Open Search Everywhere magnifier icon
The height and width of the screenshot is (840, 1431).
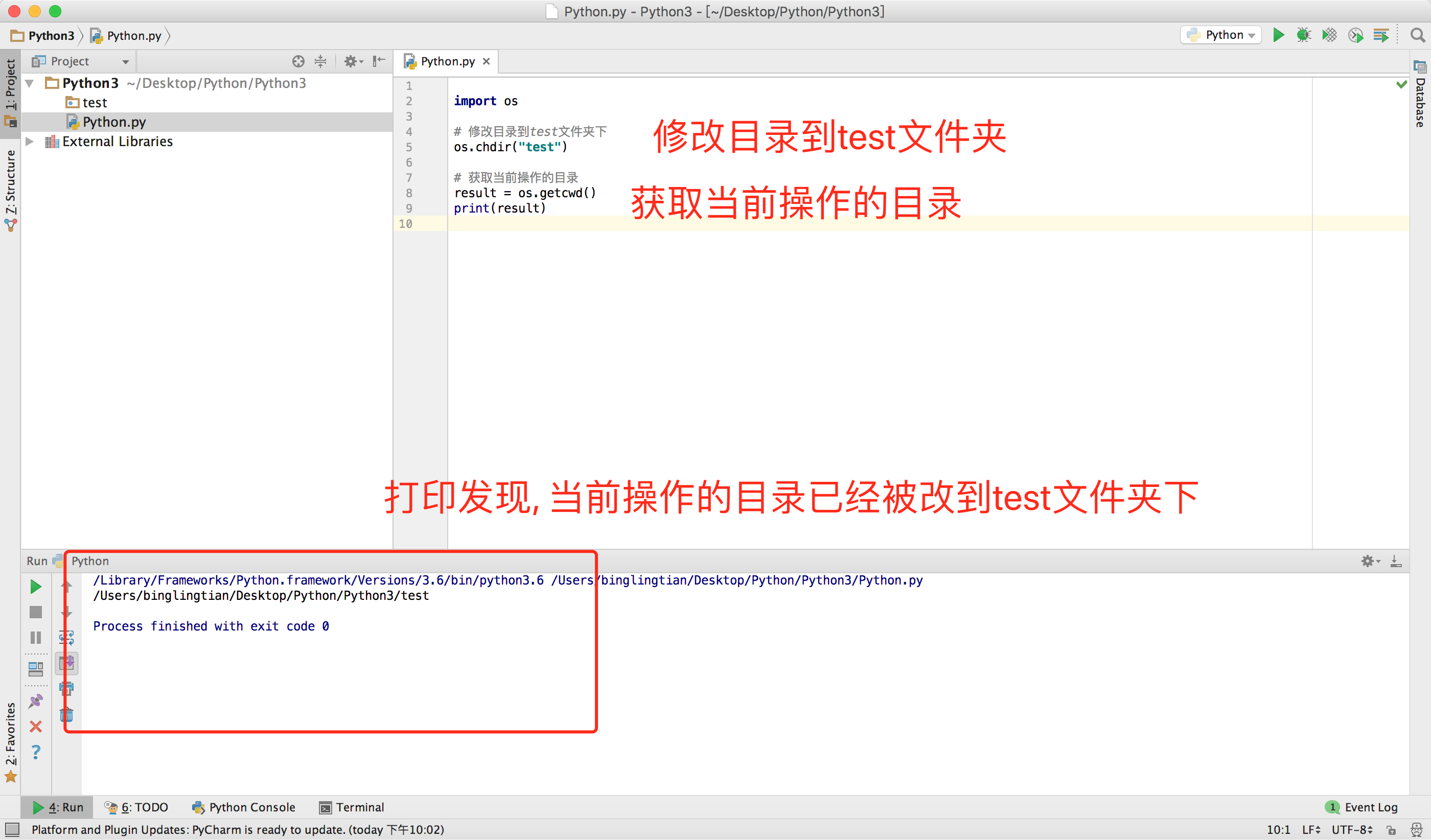point(1417,35)
